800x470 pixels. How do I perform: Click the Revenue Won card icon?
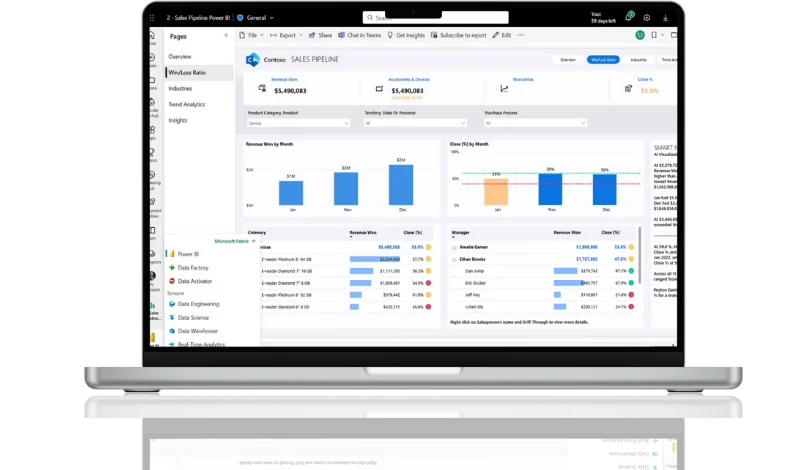262,88
